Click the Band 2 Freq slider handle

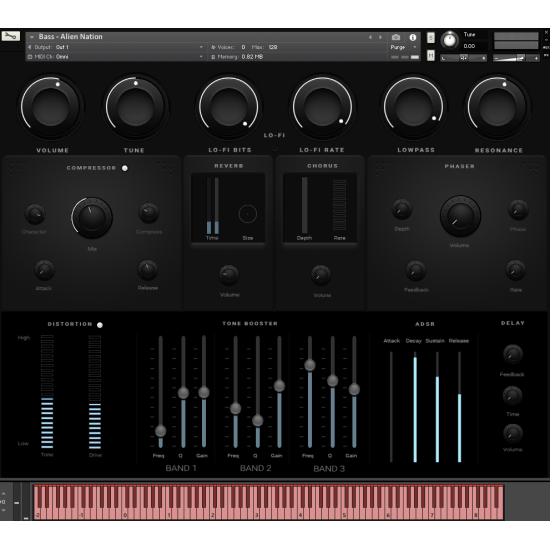click(x=235, y=408)
